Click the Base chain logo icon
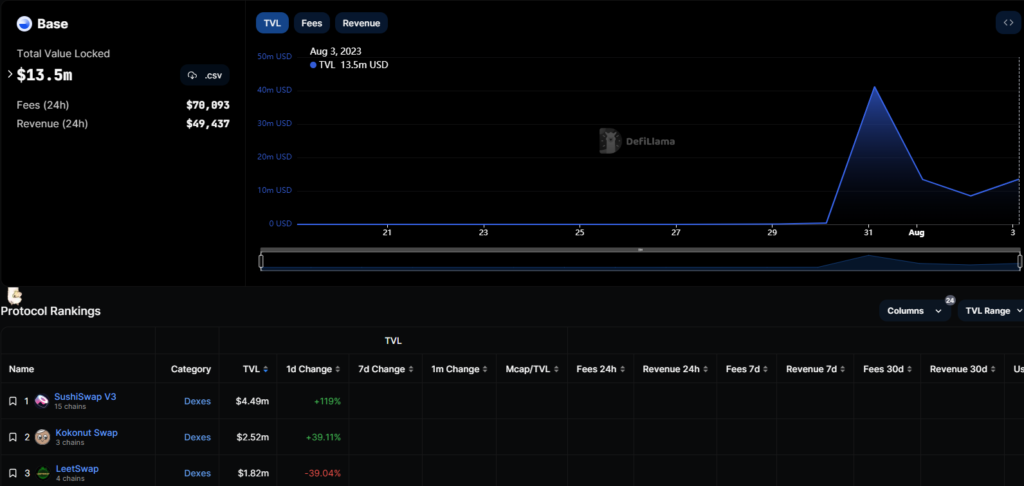Image resolution: width=1024 pixels, height=486 pixels. 24,23
